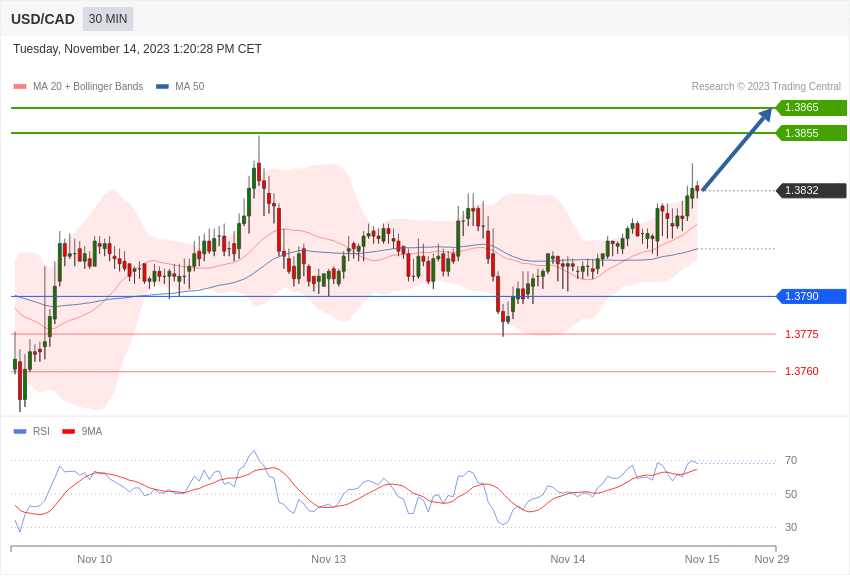Click the RSI 70 axis value
The width and height of the screenshot is (850, 576).
click(x=791, y=461)
